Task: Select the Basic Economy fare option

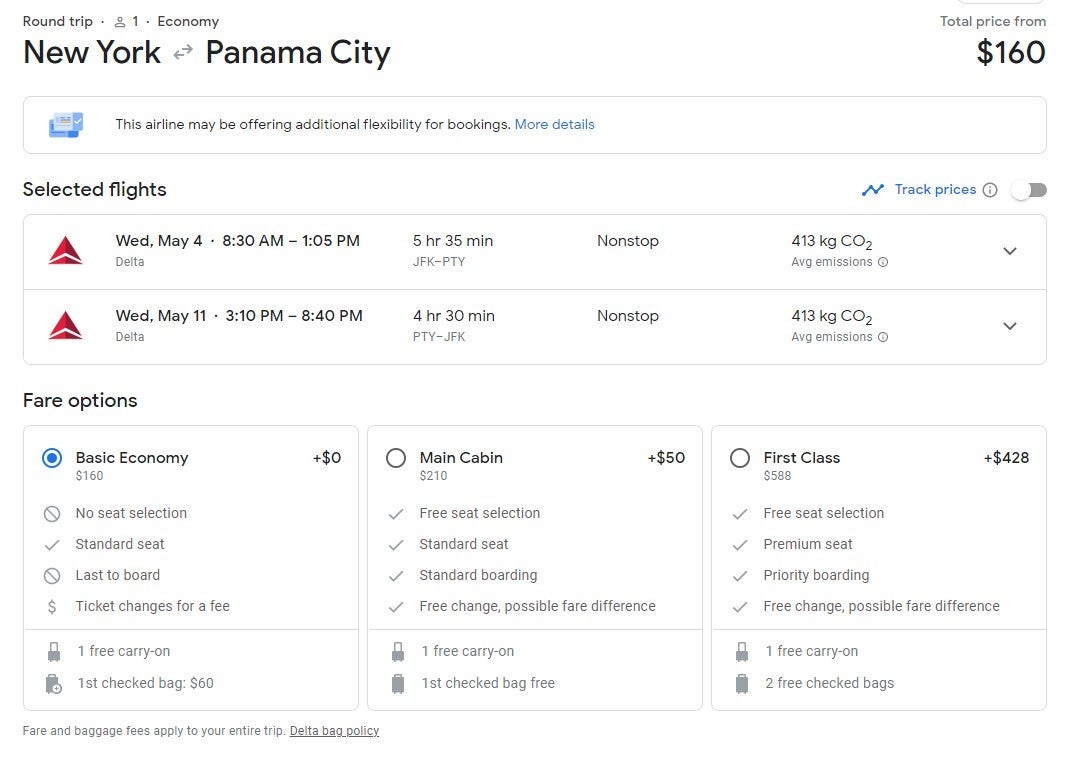Action: click(x=52, y=458)
